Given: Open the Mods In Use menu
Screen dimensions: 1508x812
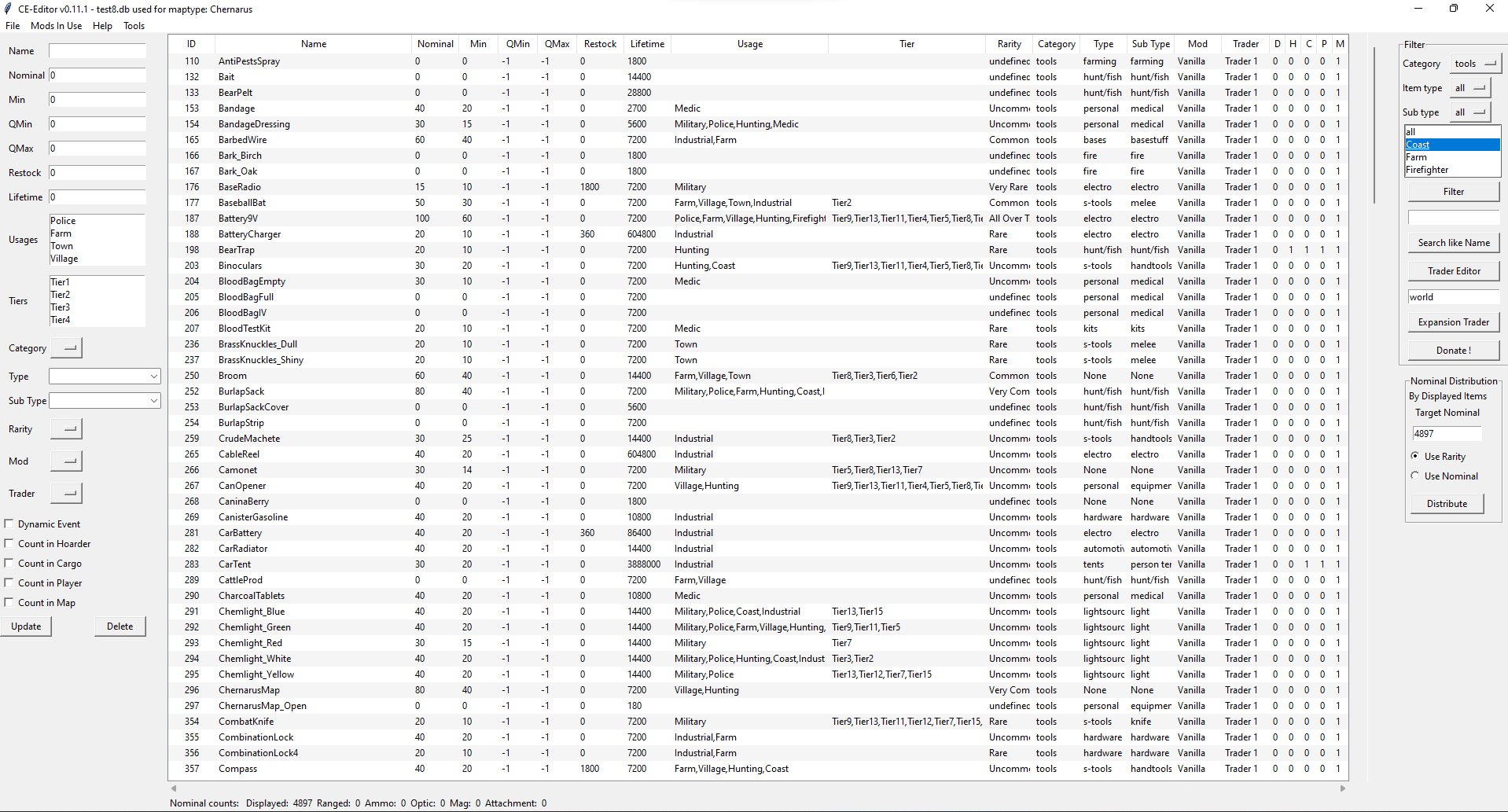Looking at the screenshot, I should coord(56,26).
